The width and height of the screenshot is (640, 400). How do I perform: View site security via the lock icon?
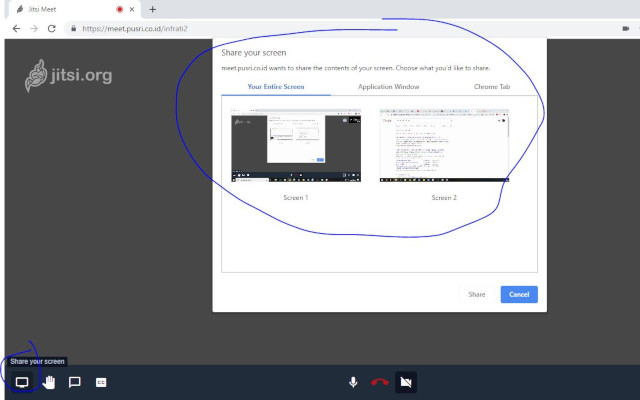pos(73,29)
